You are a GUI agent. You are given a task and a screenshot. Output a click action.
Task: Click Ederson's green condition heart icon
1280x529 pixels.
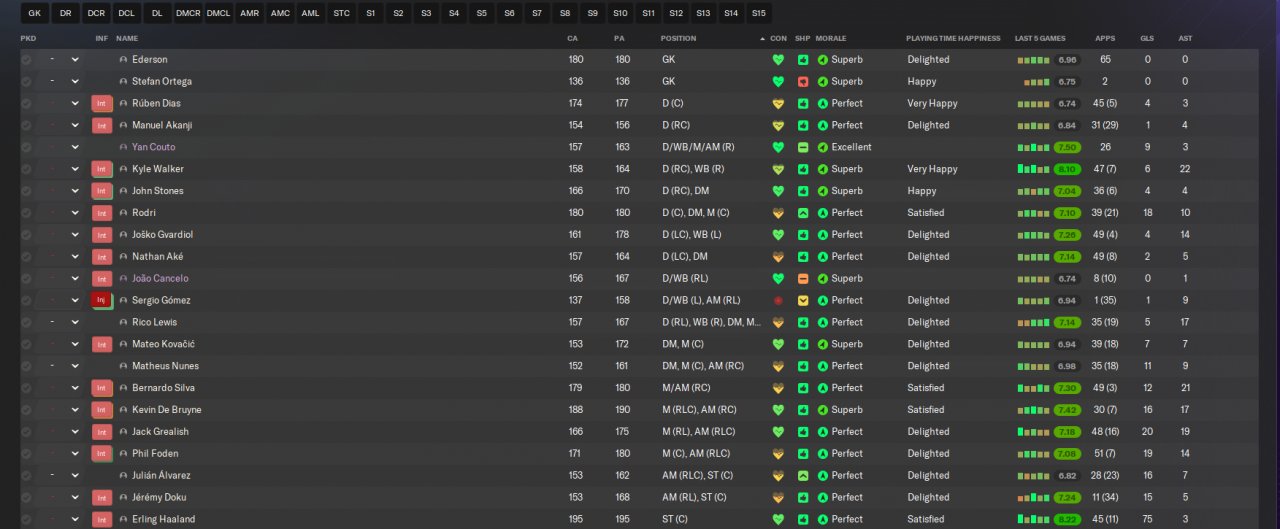click(x=778, y=59)
